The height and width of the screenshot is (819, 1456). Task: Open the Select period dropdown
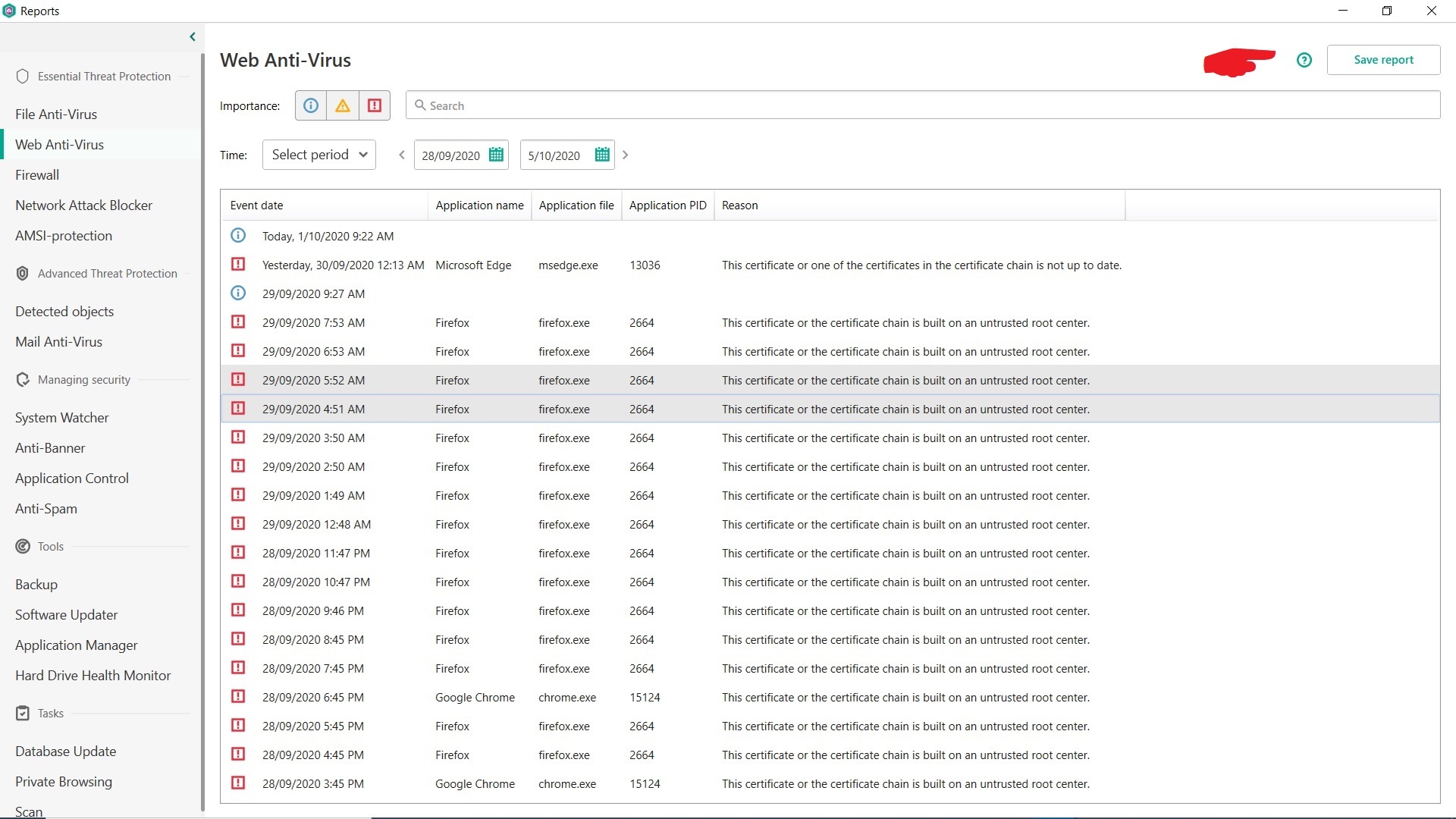(319, 155)
